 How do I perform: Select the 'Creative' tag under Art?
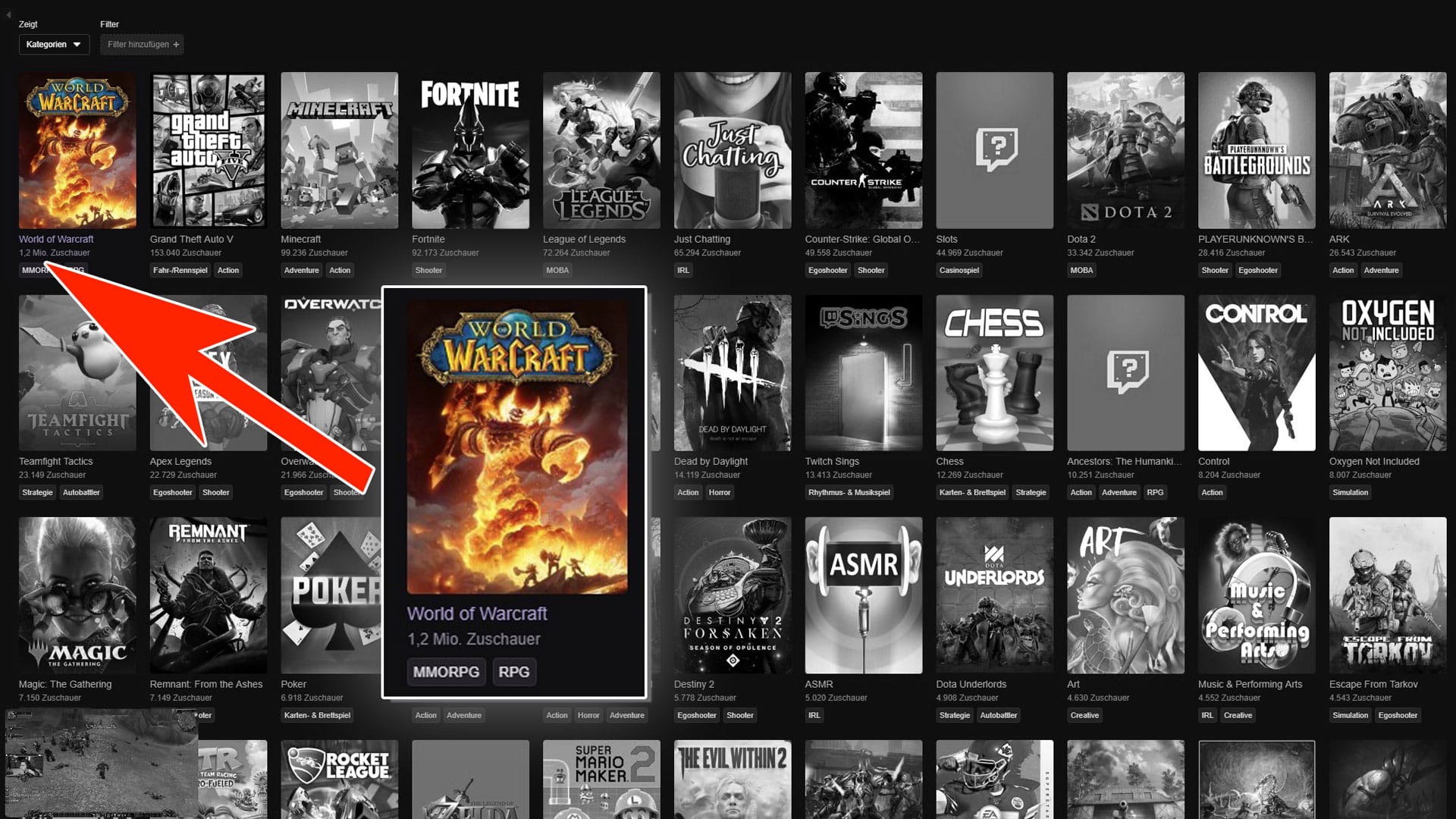click(1084, 715)
